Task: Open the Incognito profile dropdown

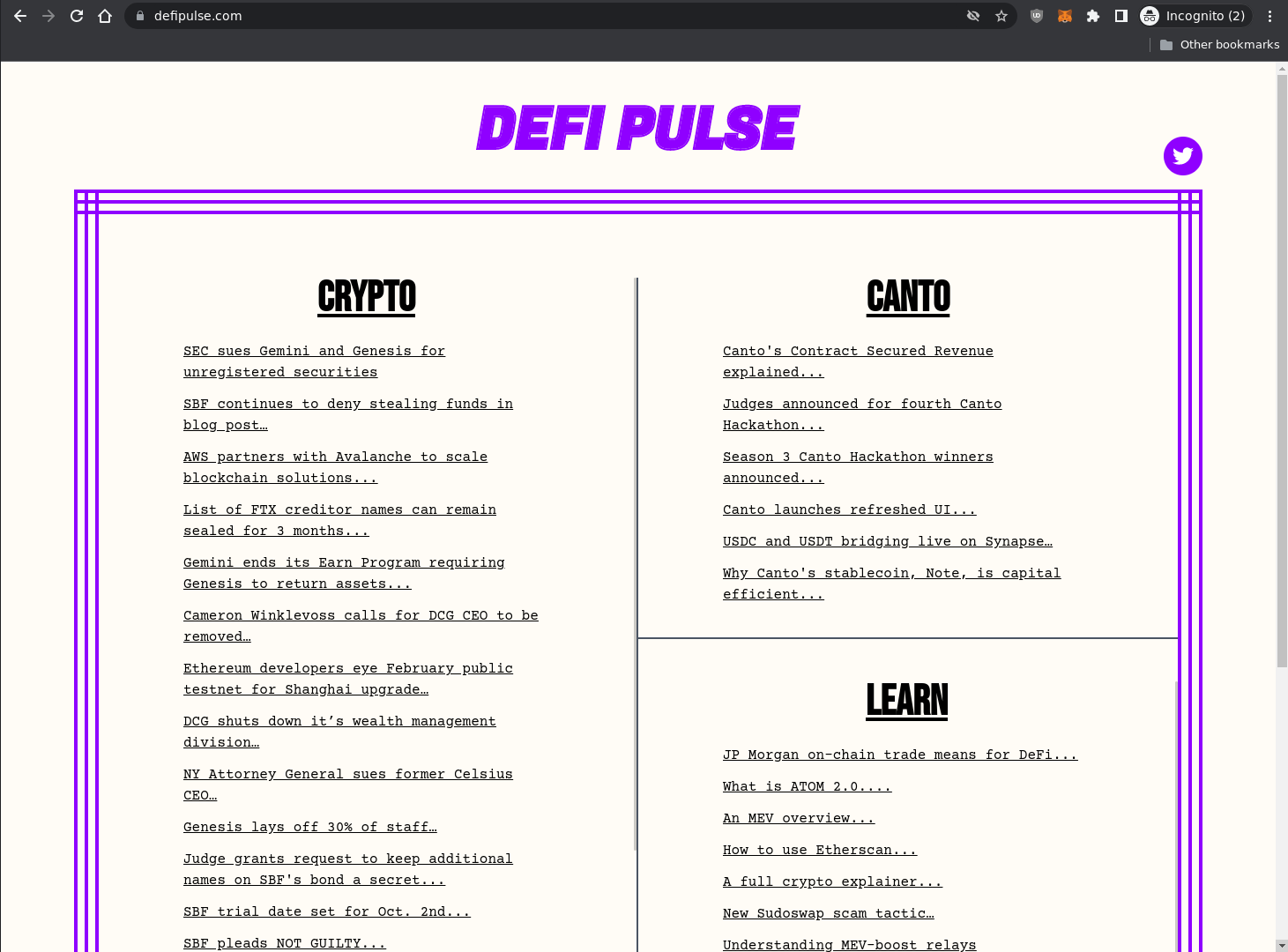Action: [1194, 15]
